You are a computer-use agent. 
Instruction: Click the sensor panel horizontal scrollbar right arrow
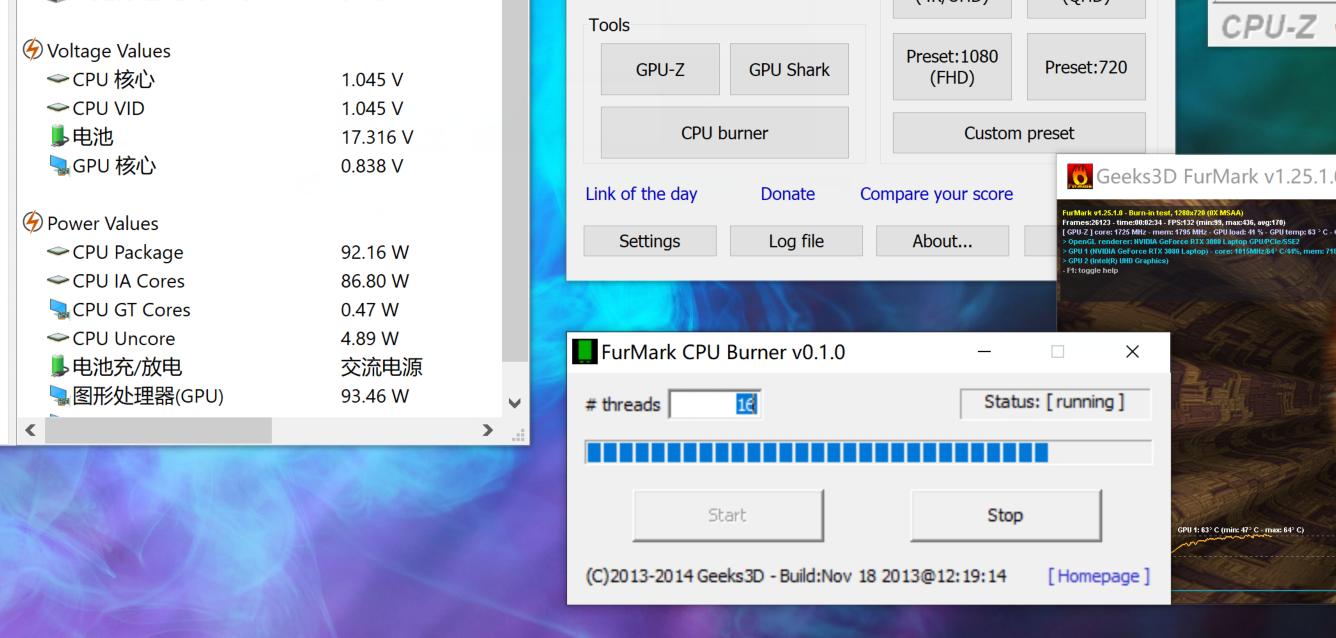coord(488,431)
